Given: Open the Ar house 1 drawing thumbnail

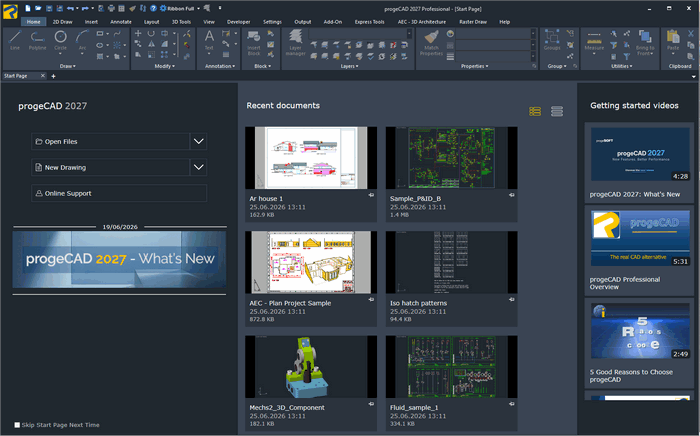Looking at the screenshot, I should pyautogui.click(x=311, y=158).
